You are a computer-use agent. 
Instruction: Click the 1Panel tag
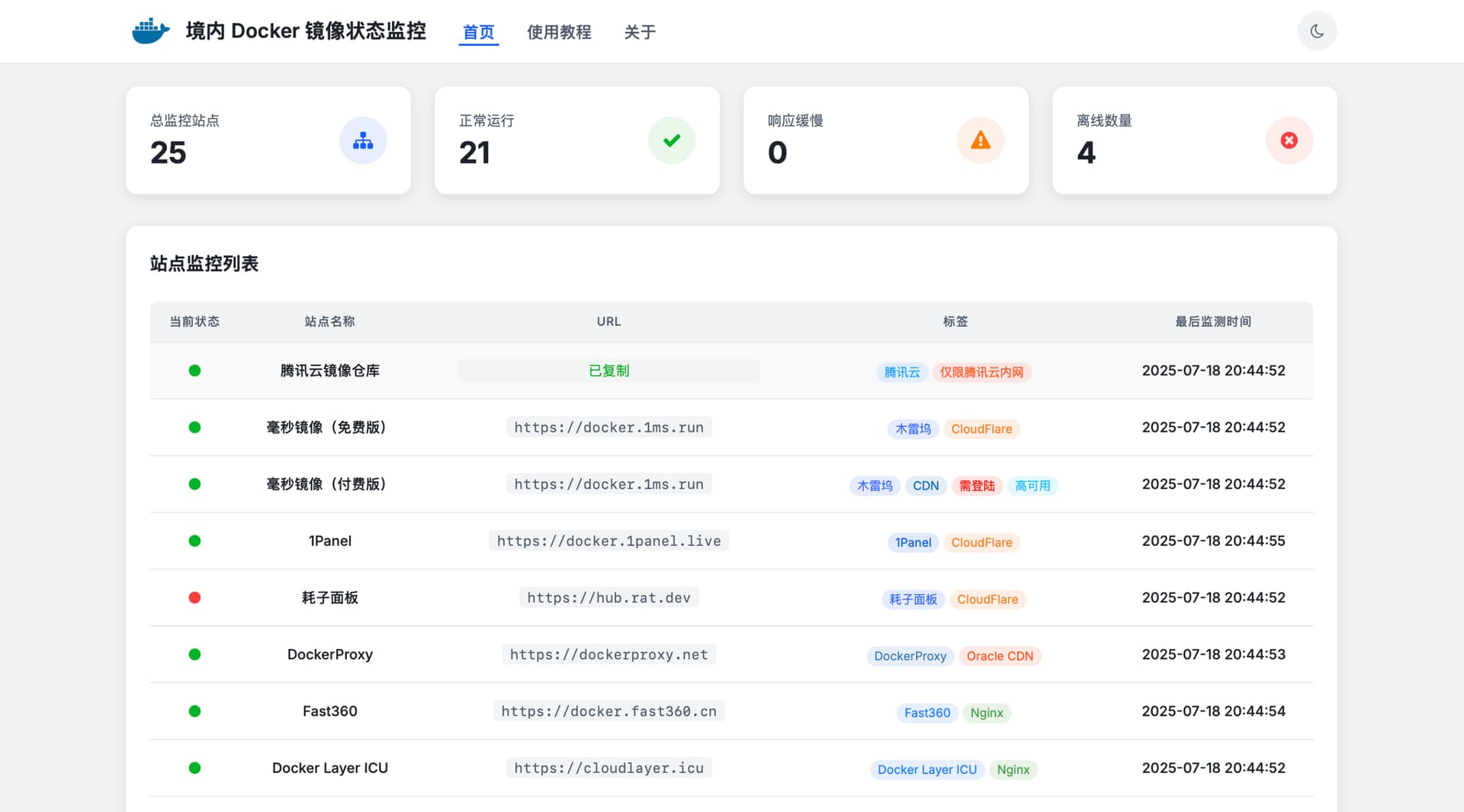coord(913,542)
